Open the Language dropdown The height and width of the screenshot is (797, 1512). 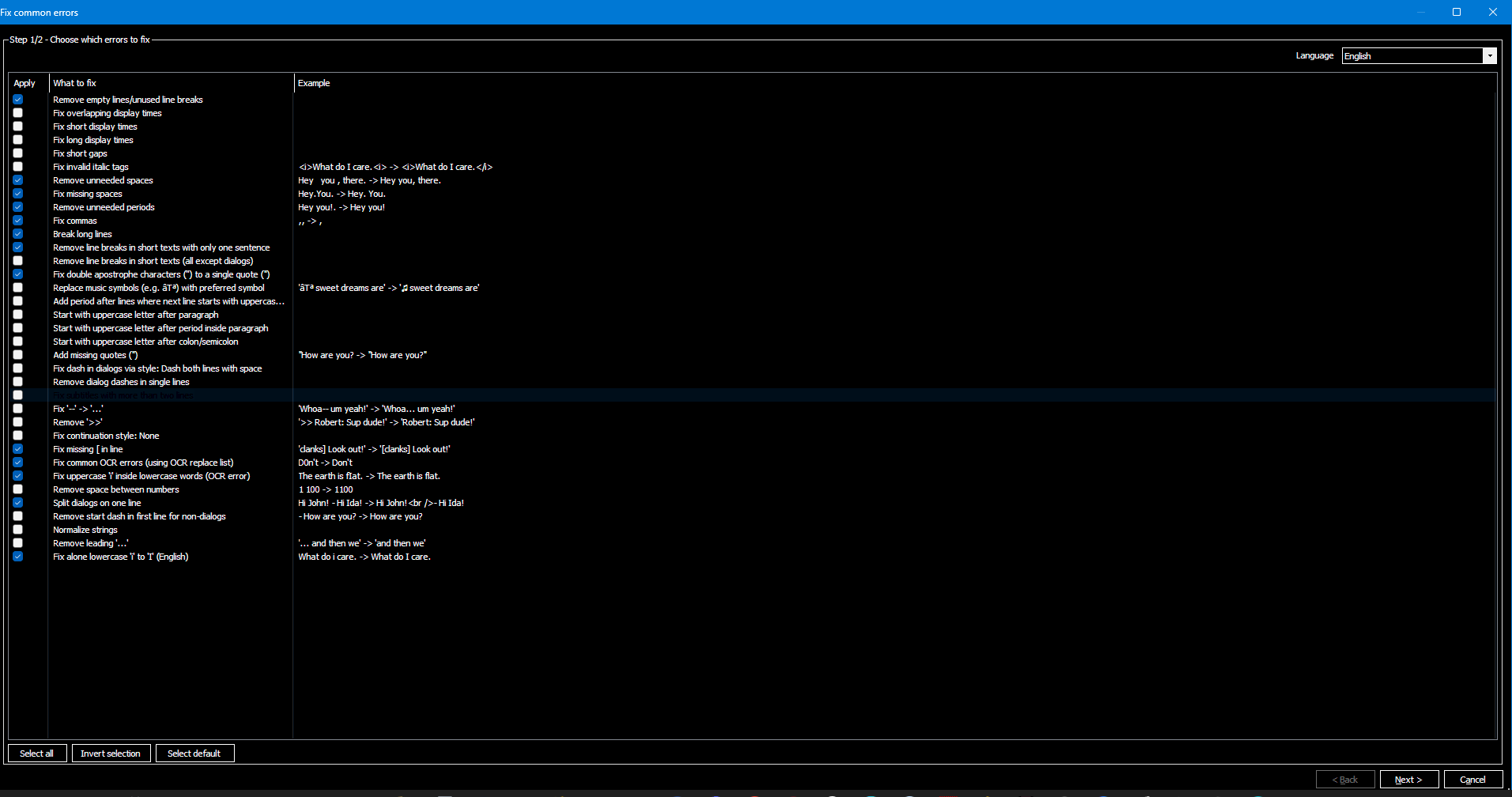point(1490,55)
